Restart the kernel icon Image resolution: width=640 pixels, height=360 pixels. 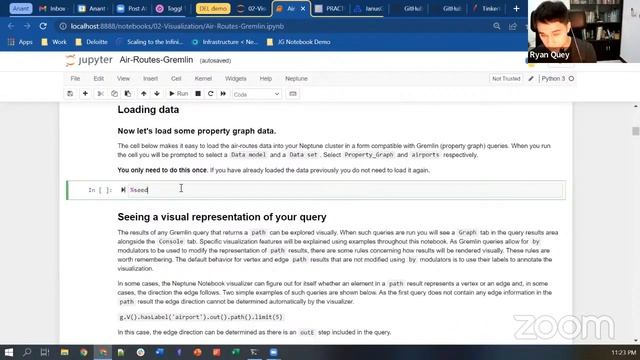pos(211,94)
